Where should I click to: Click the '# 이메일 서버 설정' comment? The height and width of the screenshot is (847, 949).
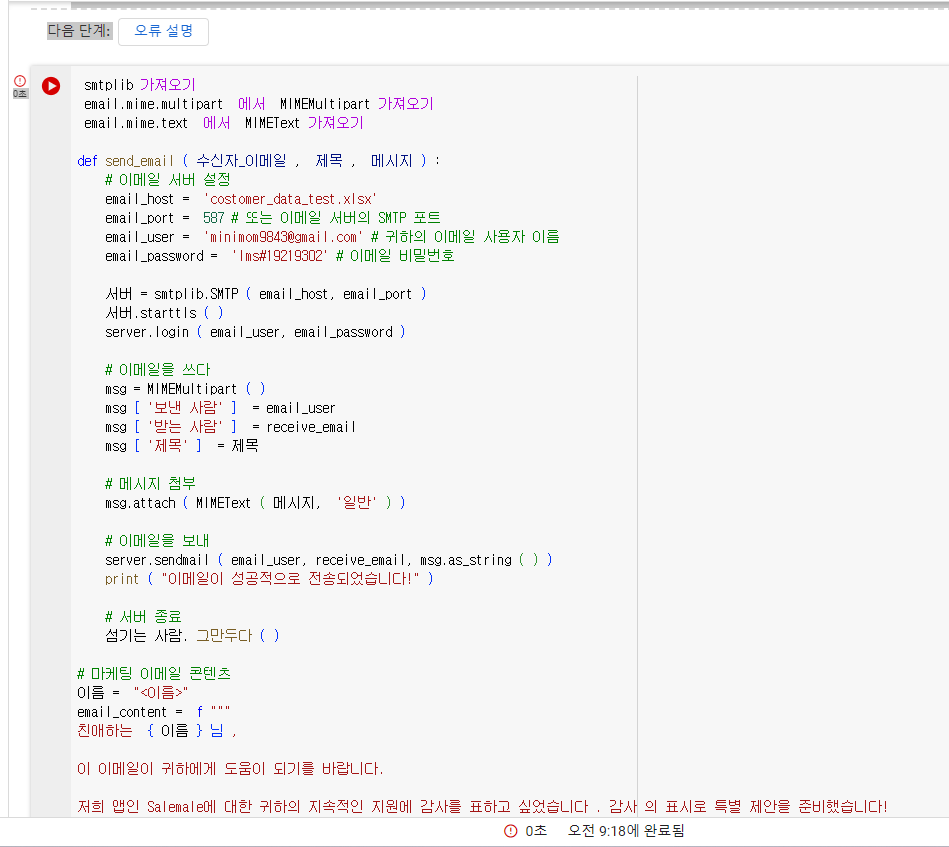[168, 180]
